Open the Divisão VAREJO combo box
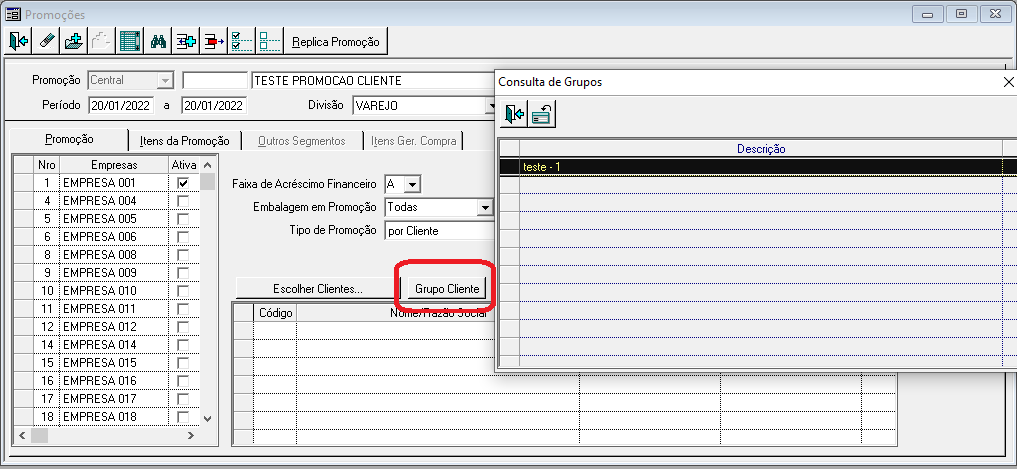Screen dimensions: 1017x469 (424, 106)
